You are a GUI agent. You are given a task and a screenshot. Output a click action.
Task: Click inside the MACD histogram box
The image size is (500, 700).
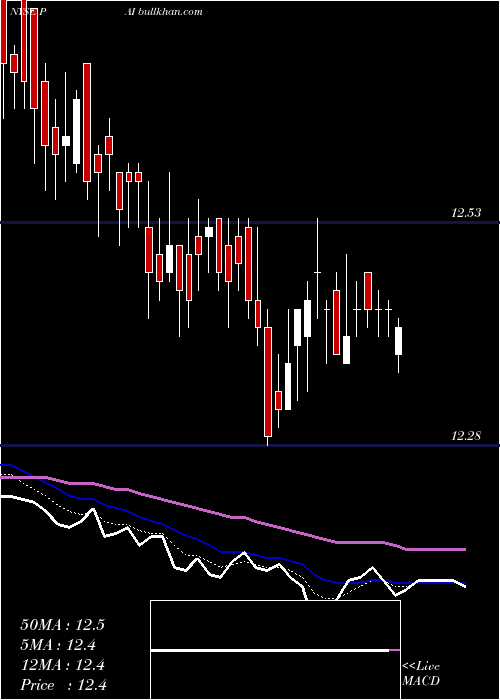coord(275,650)
